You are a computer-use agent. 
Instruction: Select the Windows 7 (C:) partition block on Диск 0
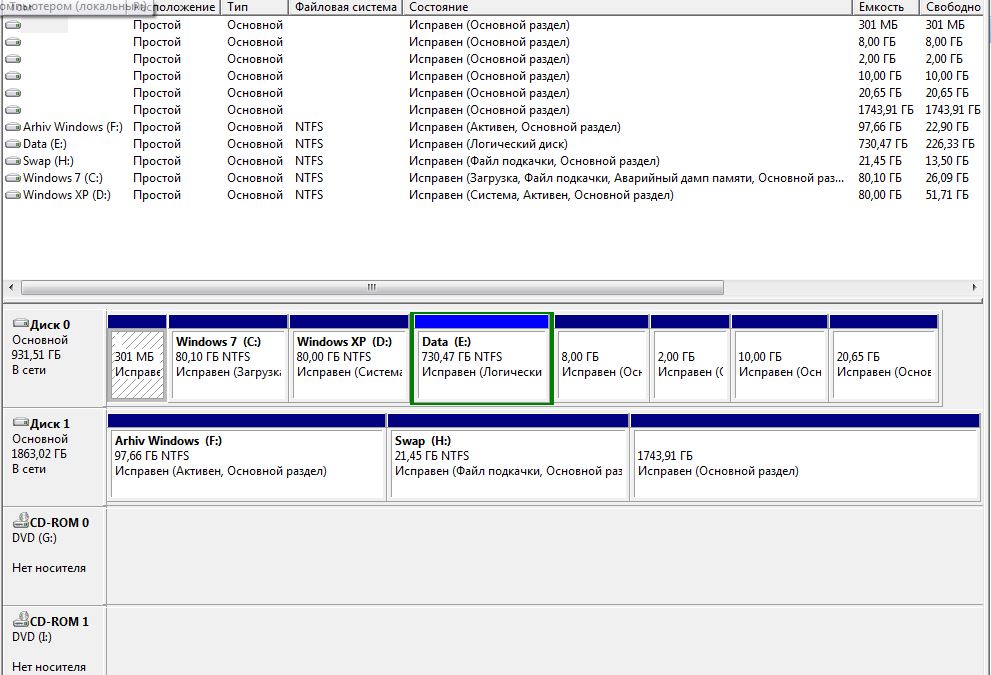point(228,358)
